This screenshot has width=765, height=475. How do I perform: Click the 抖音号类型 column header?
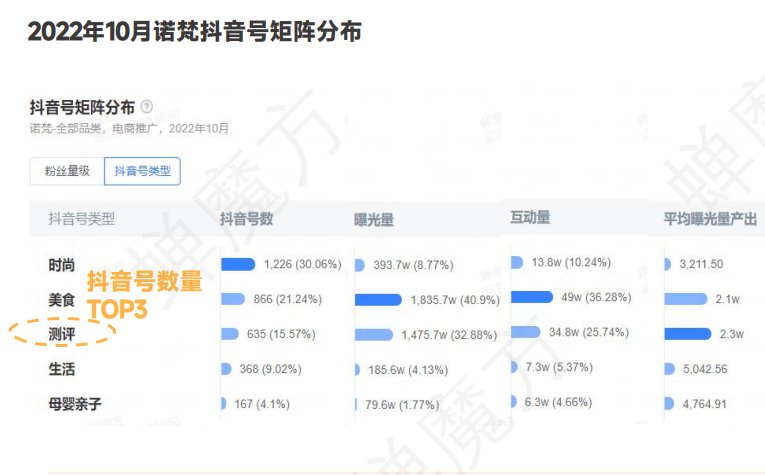pos(81,219)
